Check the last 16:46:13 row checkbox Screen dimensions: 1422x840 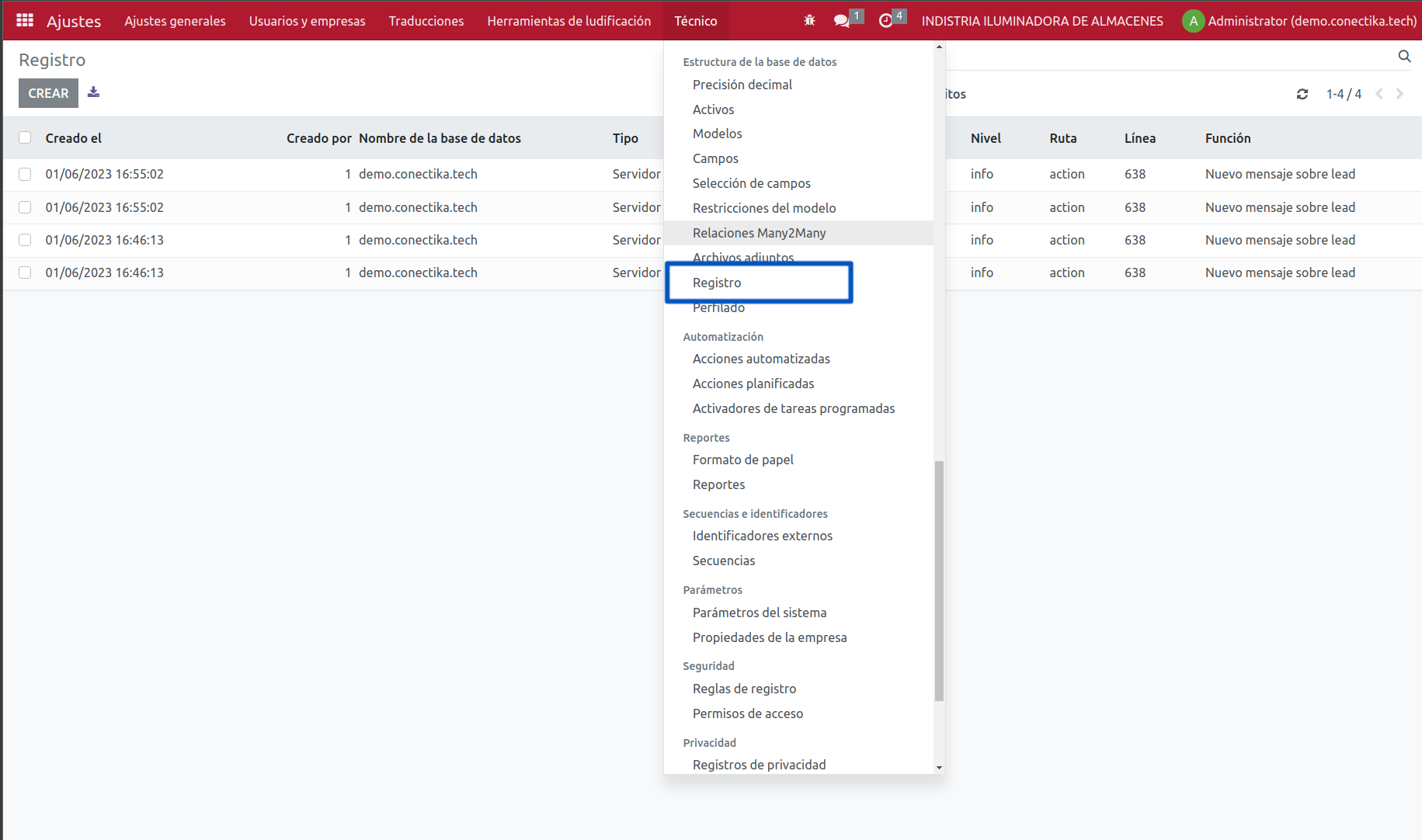point(25,272)
